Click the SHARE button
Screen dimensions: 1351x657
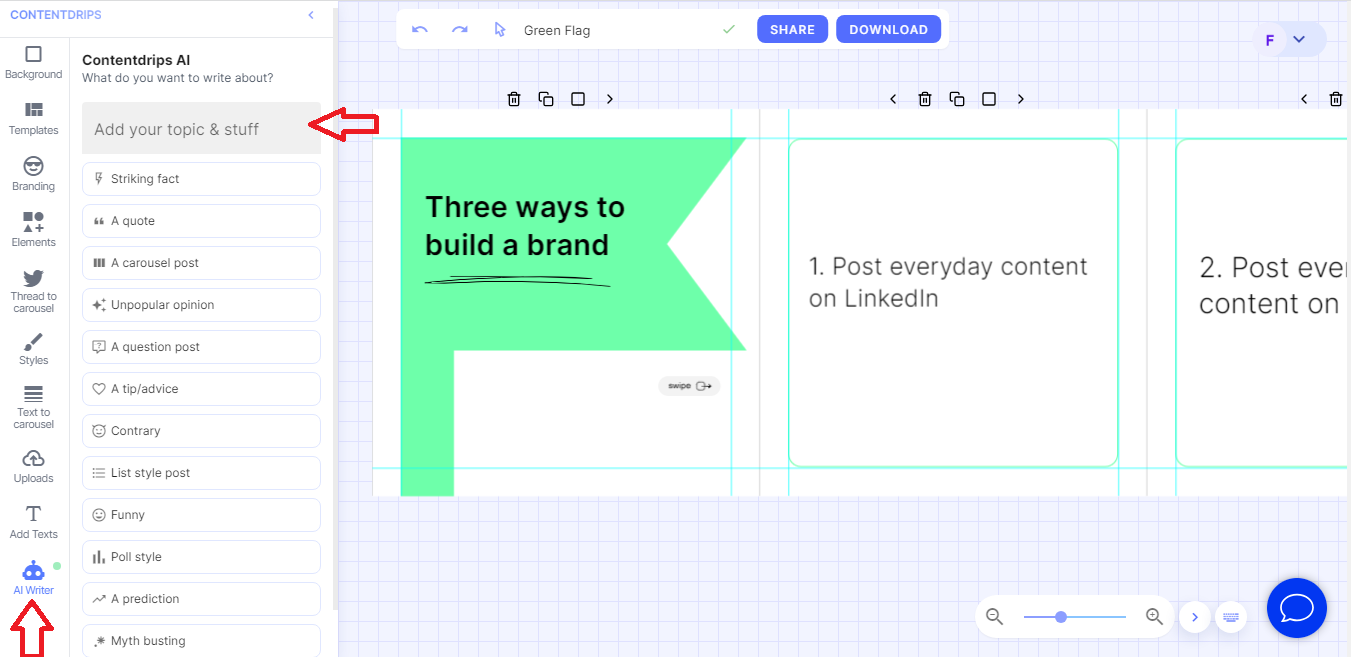[792, 30]
